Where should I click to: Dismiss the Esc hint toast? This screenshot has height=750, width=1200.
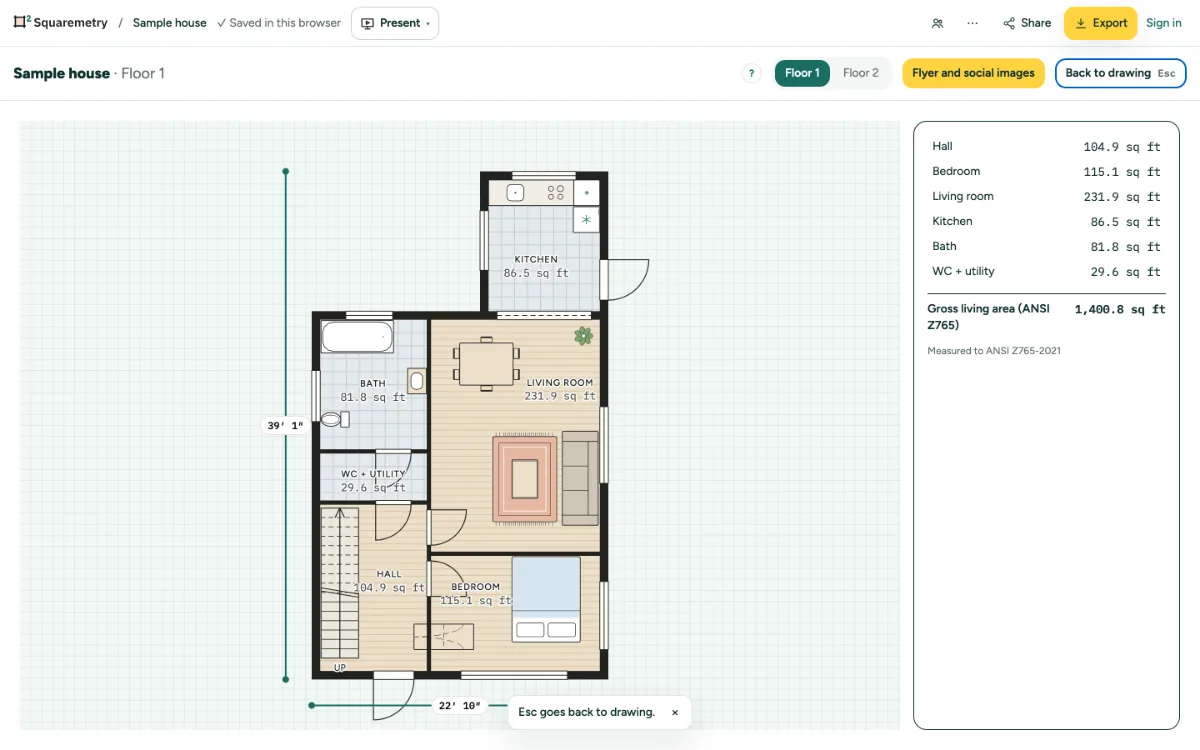point(675,712)
